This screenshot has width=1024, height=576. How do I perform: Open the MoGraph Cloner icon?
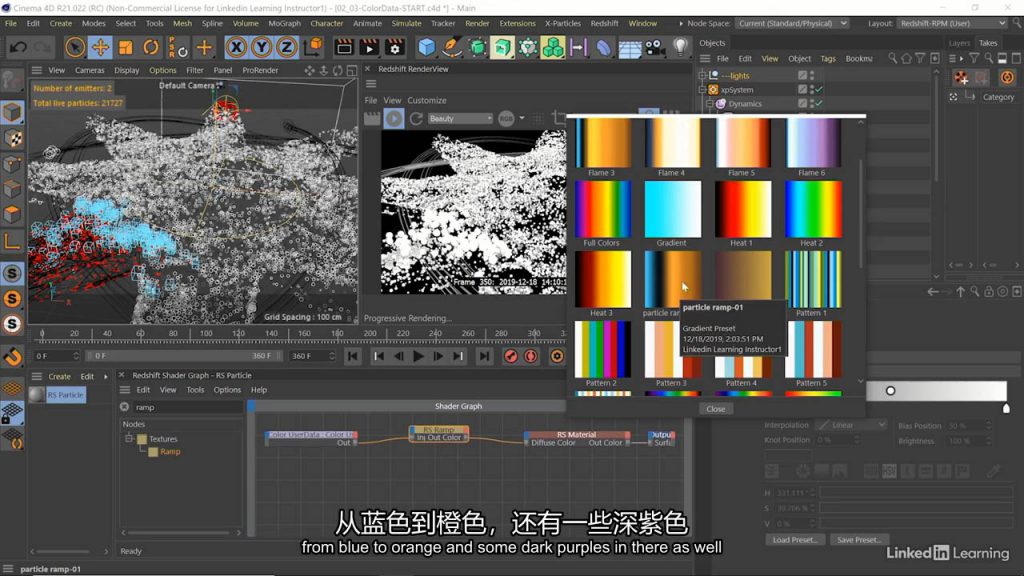(552, 47)
